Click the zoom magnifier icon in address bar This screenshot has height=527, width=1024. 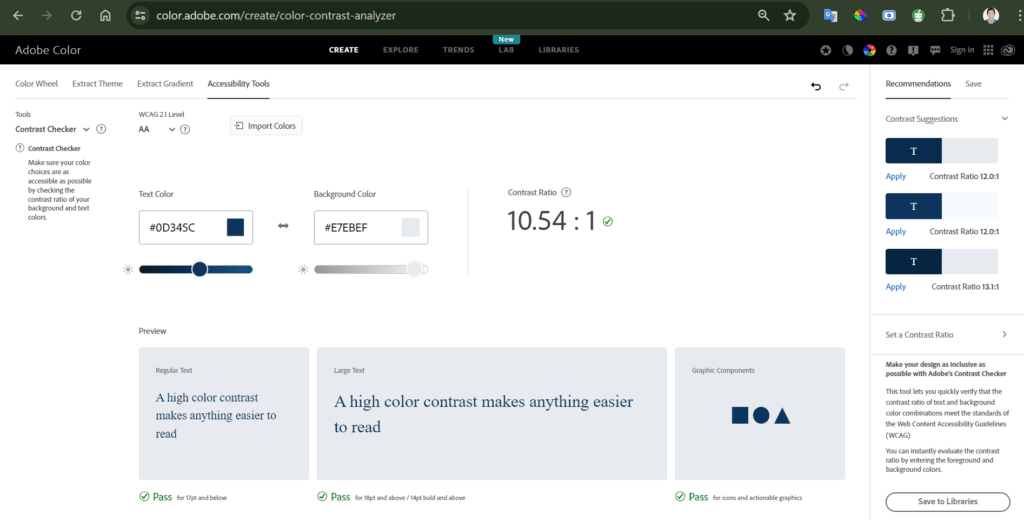click(763, 16)
